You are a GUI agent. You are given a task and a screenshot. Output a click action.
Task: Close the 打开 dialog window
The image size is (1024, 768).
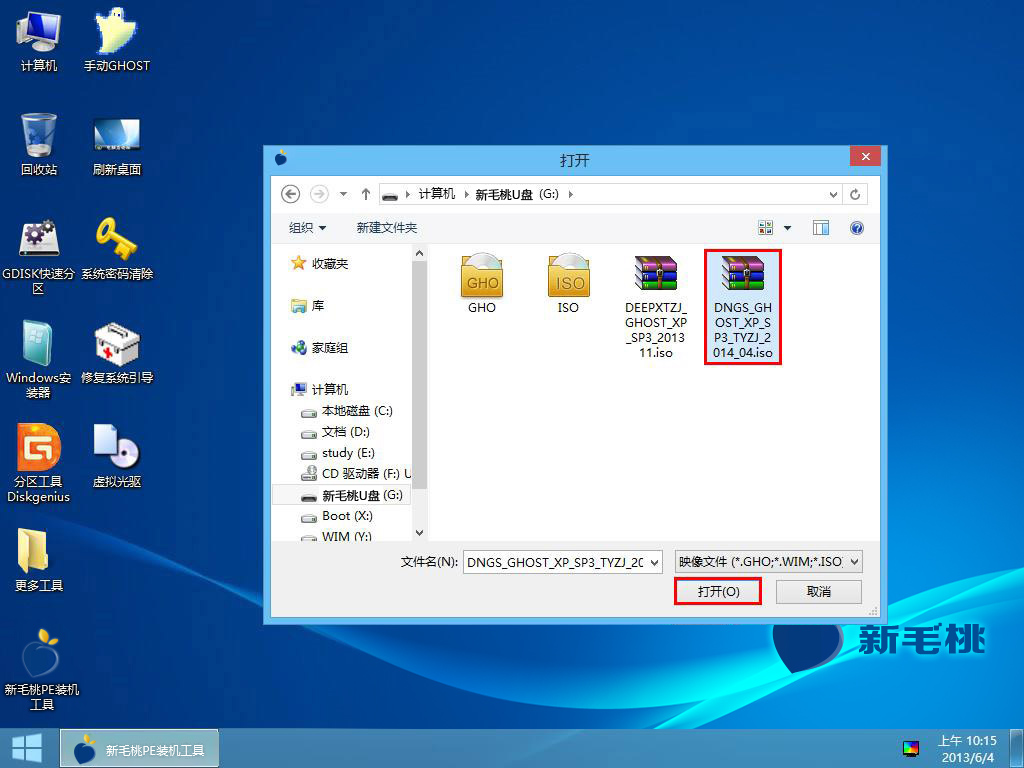click(x=865, y=157)
